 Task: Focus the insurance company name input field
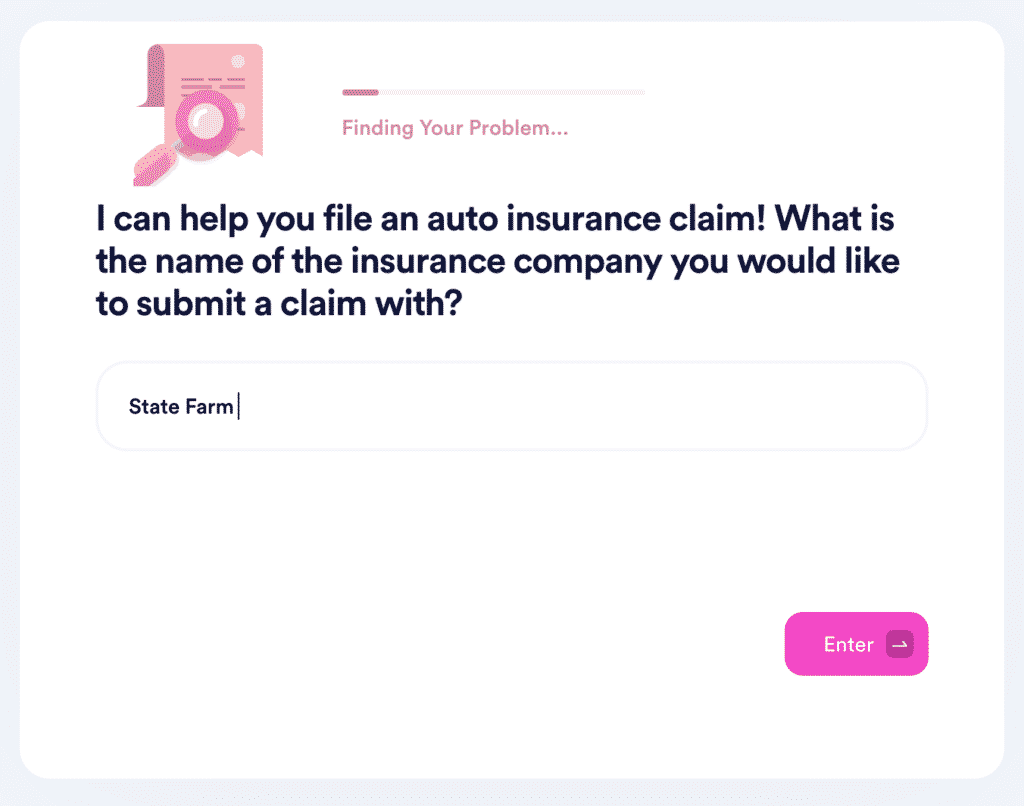(512, 406)
